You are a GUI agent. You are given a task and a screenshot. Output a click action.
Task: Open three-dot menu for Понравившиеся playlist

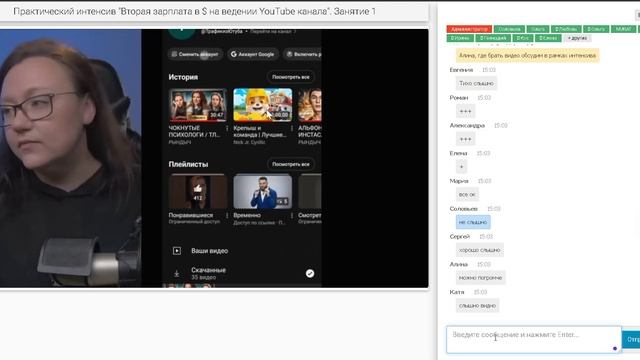227,215
